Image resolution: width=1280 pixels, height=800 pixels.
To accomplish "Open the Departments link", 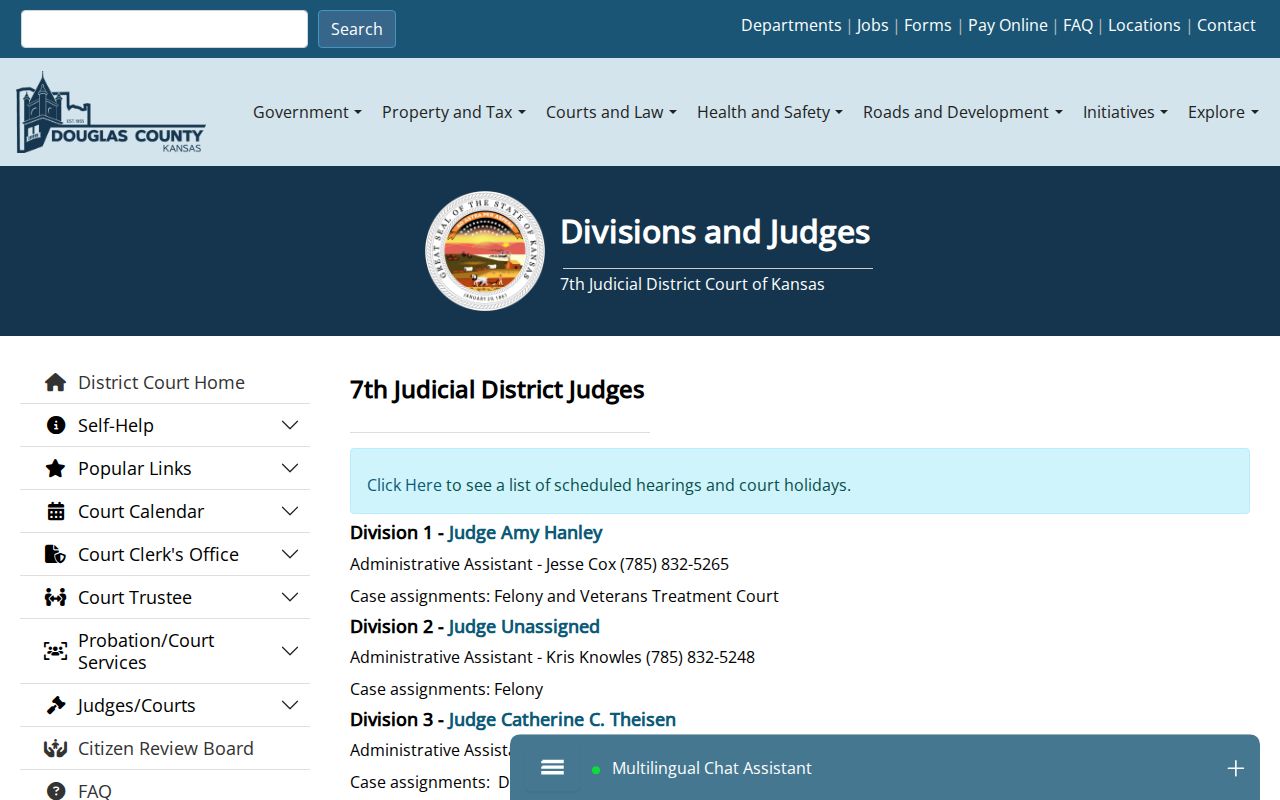I will click(791, 25).
